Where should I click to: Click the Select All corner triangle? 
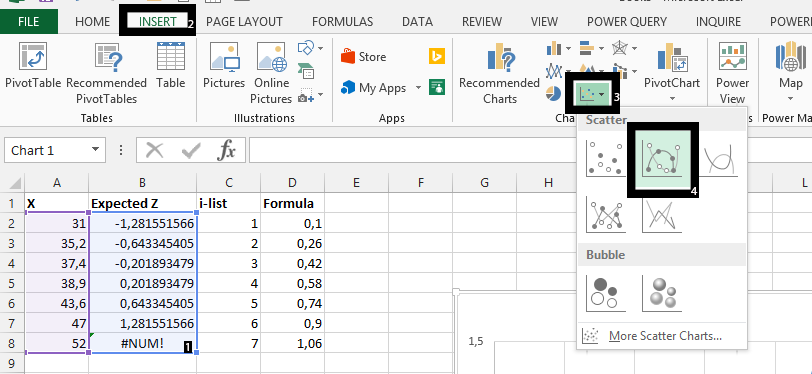pyautogui.click(x=16, y=183)
